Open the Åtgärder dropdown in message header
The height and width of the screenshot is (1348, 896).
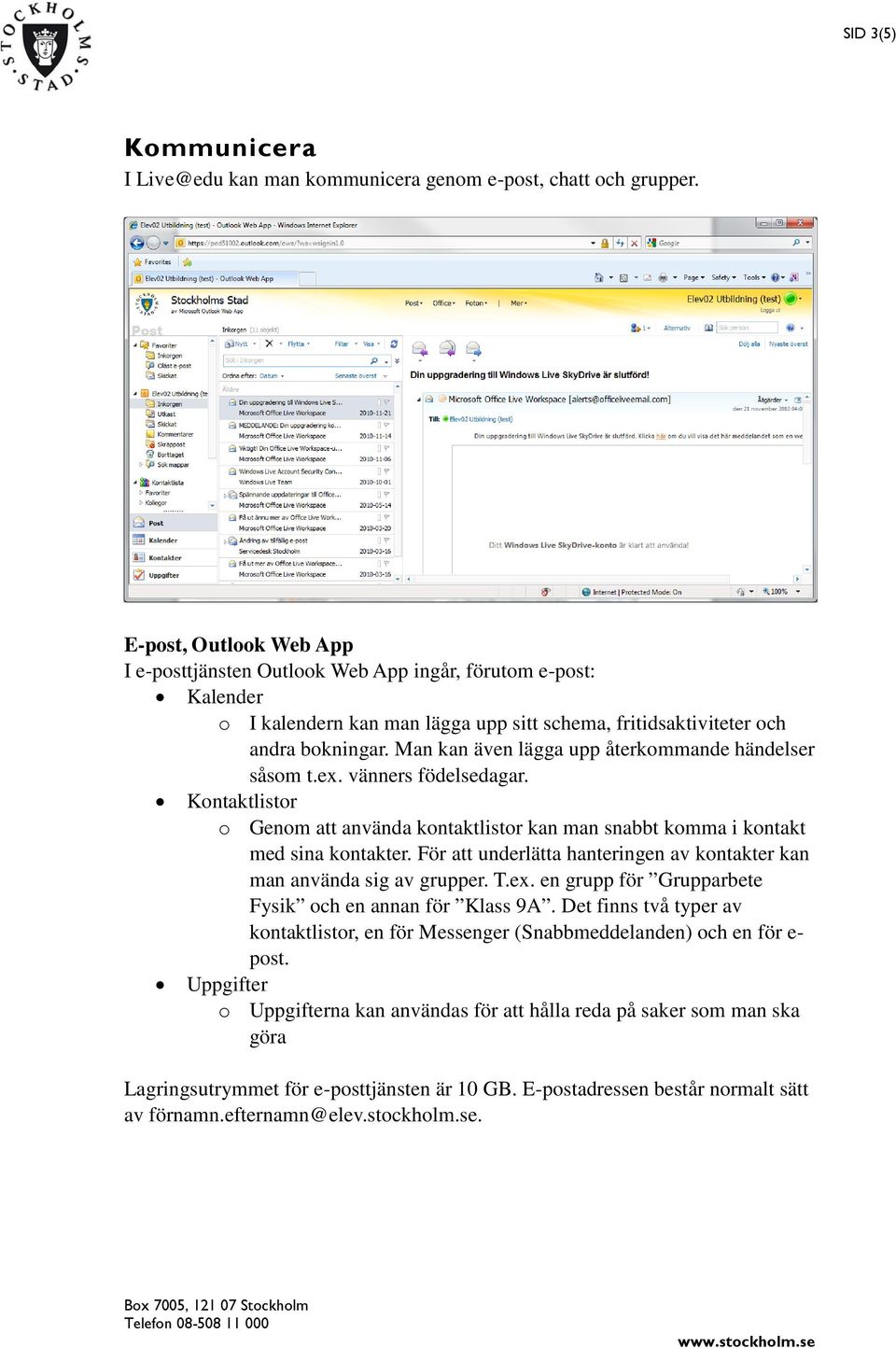pos(772,400)
